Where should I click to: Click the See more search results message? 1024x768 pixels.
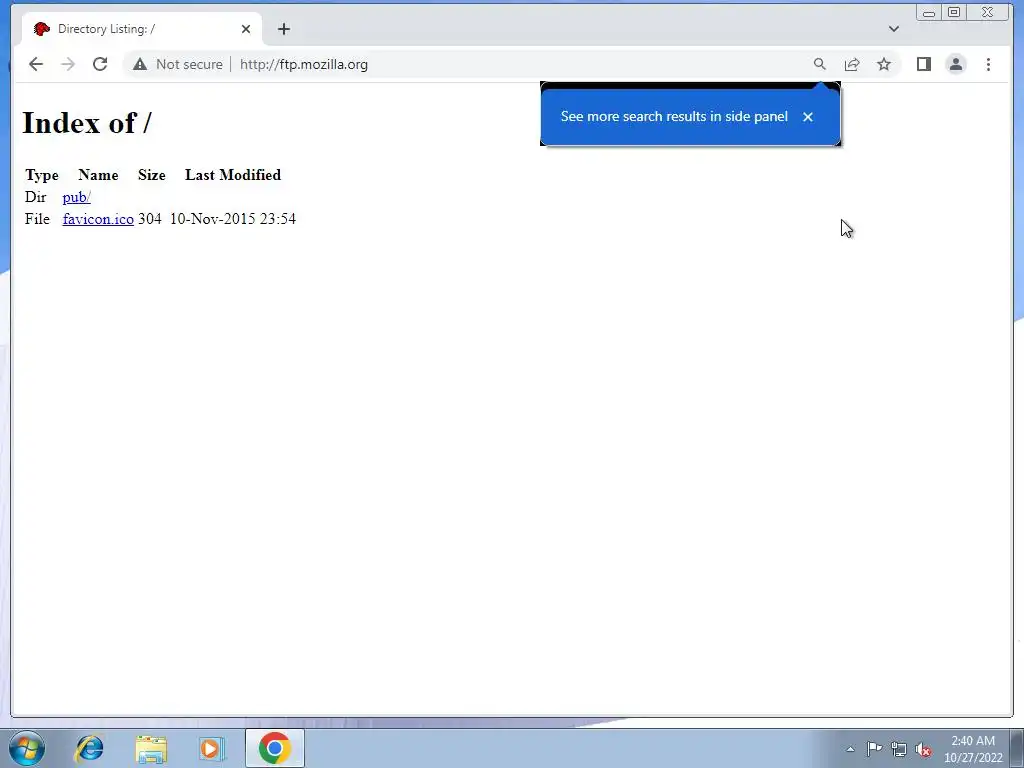(674, 116)
